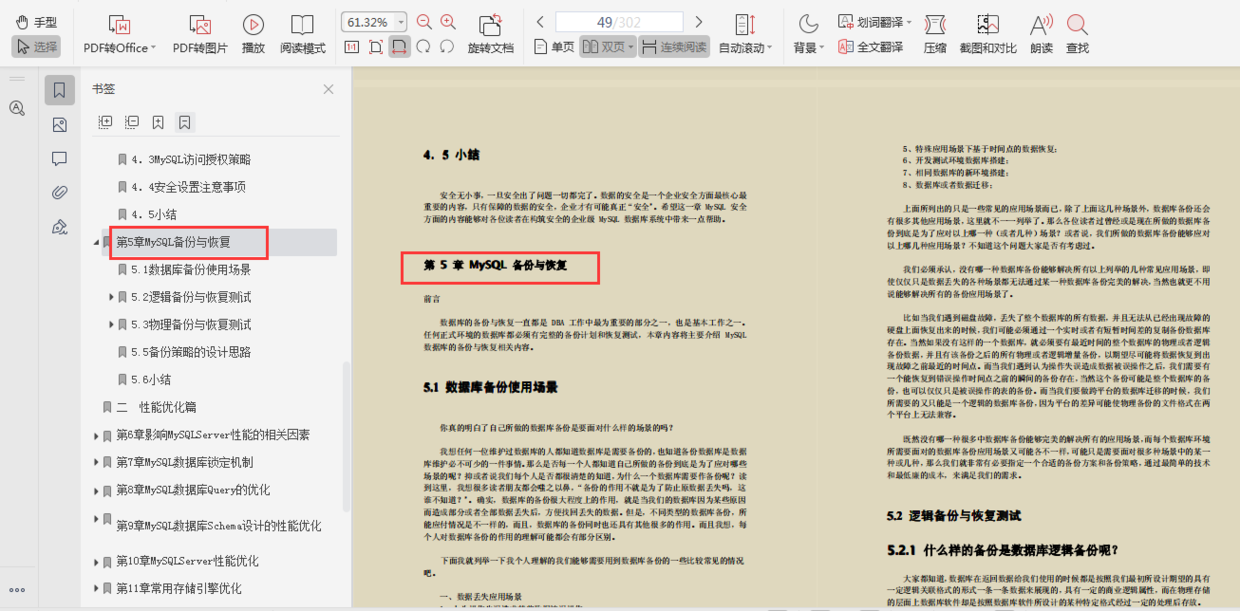Open the signature pen panel
1240x611 pixels.
[59, 226]
